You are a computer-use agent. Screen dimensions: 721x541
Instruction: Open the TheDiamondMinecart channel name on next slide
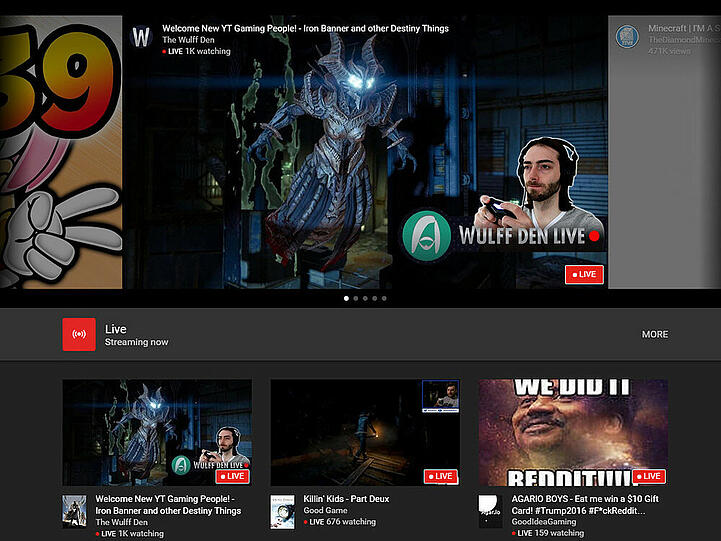click(684, 40)
